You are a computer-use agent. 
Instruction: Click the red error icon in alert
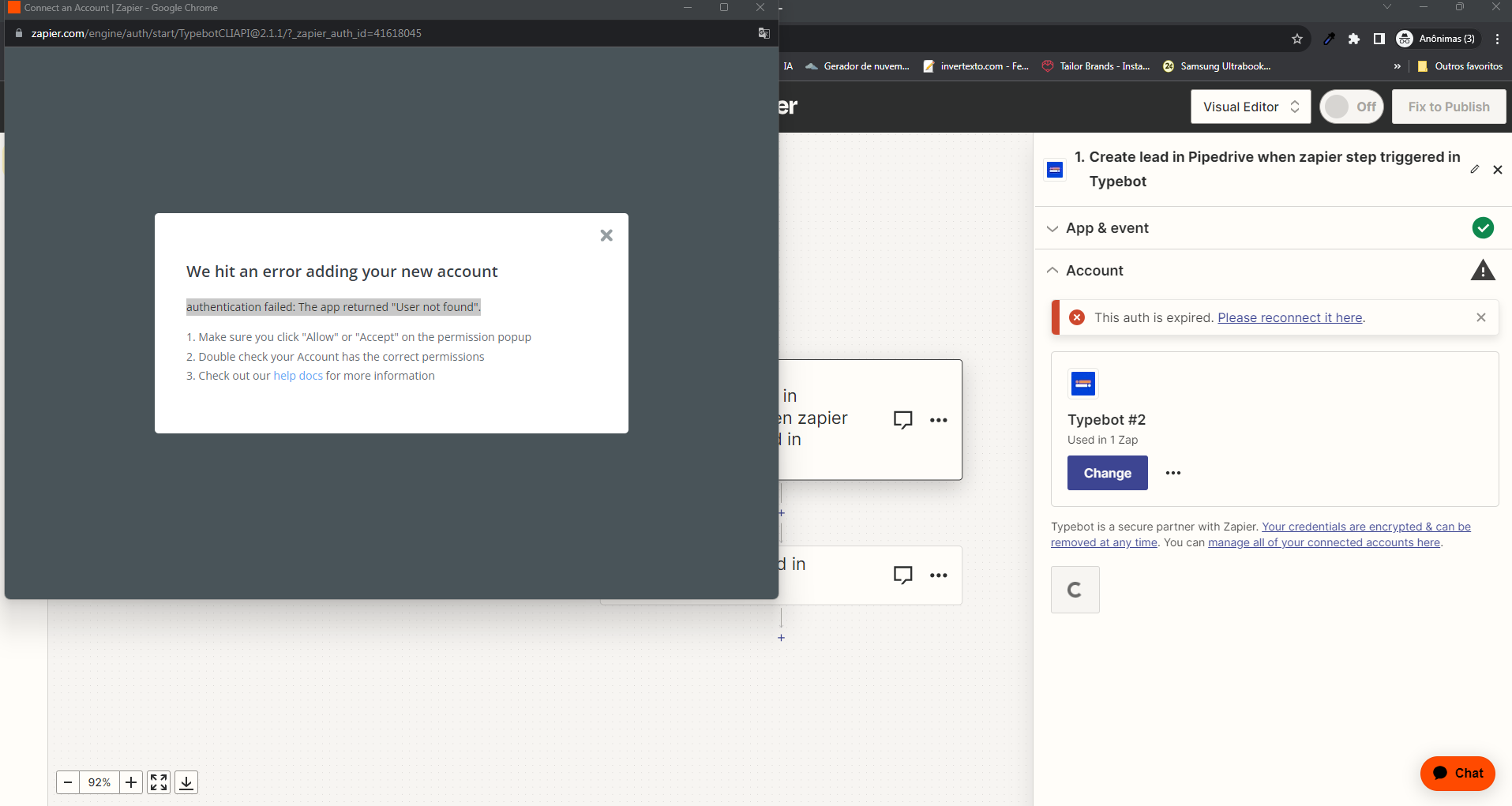click(1077, 317)
